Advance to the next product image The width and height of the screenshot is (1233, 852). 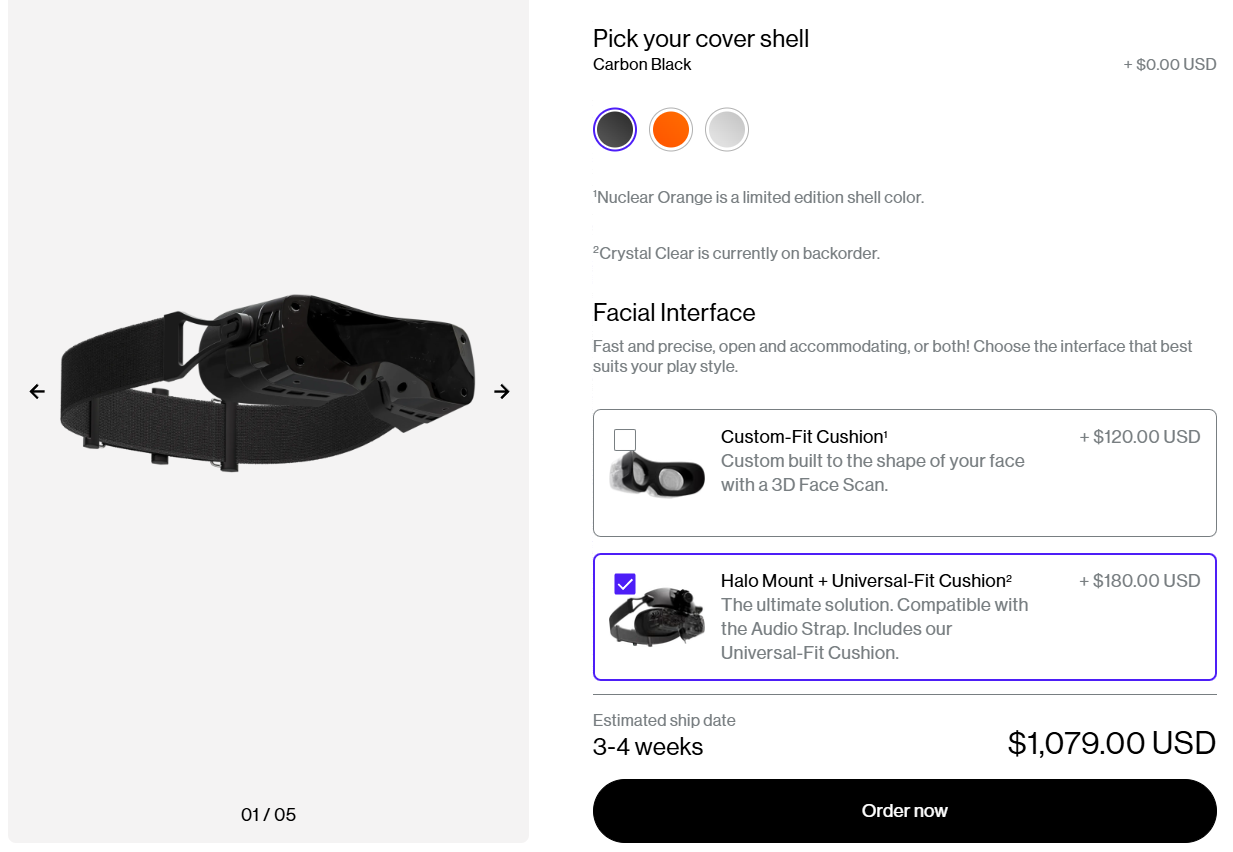coord(502,391)
